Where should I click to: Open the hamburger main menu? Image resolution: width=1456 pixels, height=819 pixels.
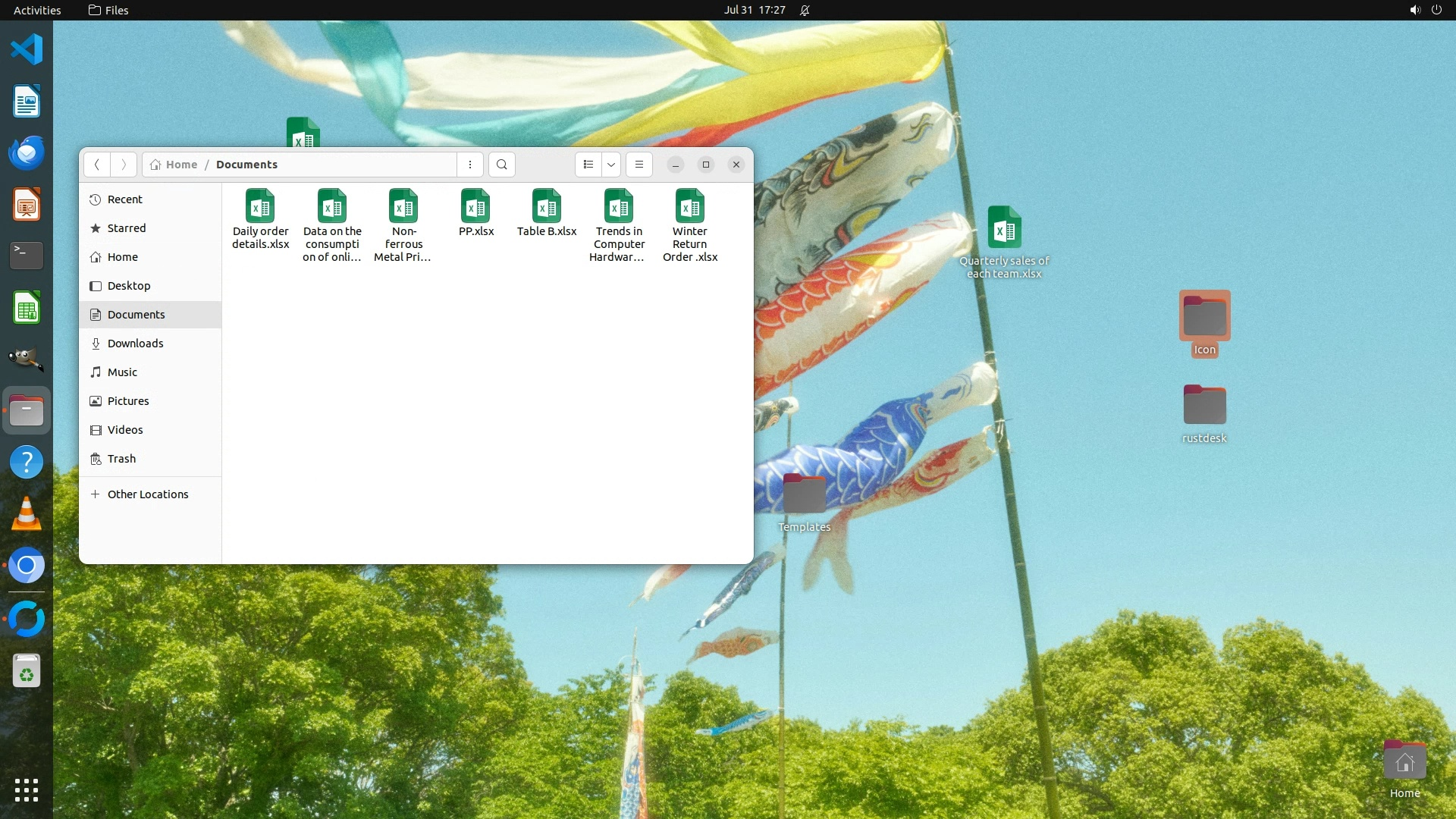click(x=639, y=165)
